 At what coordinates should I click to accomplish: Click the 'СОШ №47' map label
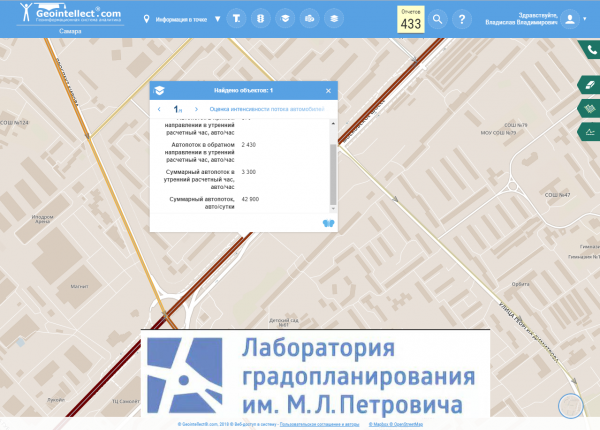coord(557,195)
